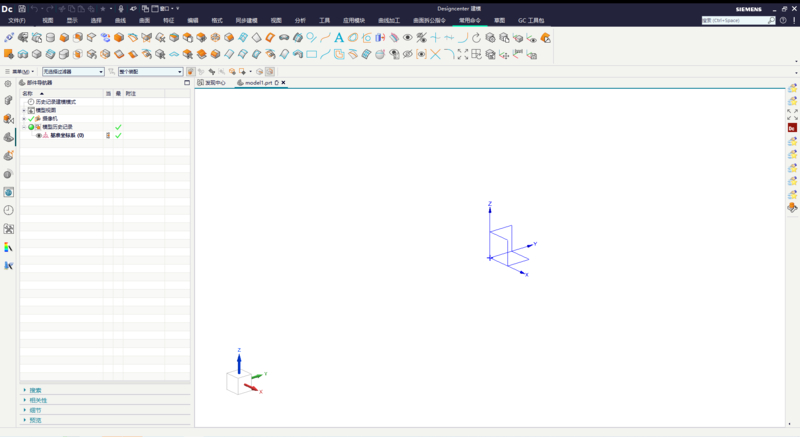800x437 pixels.
Task: Click the Part Navigator icon in the left sidebar
Action: [9, 137]
